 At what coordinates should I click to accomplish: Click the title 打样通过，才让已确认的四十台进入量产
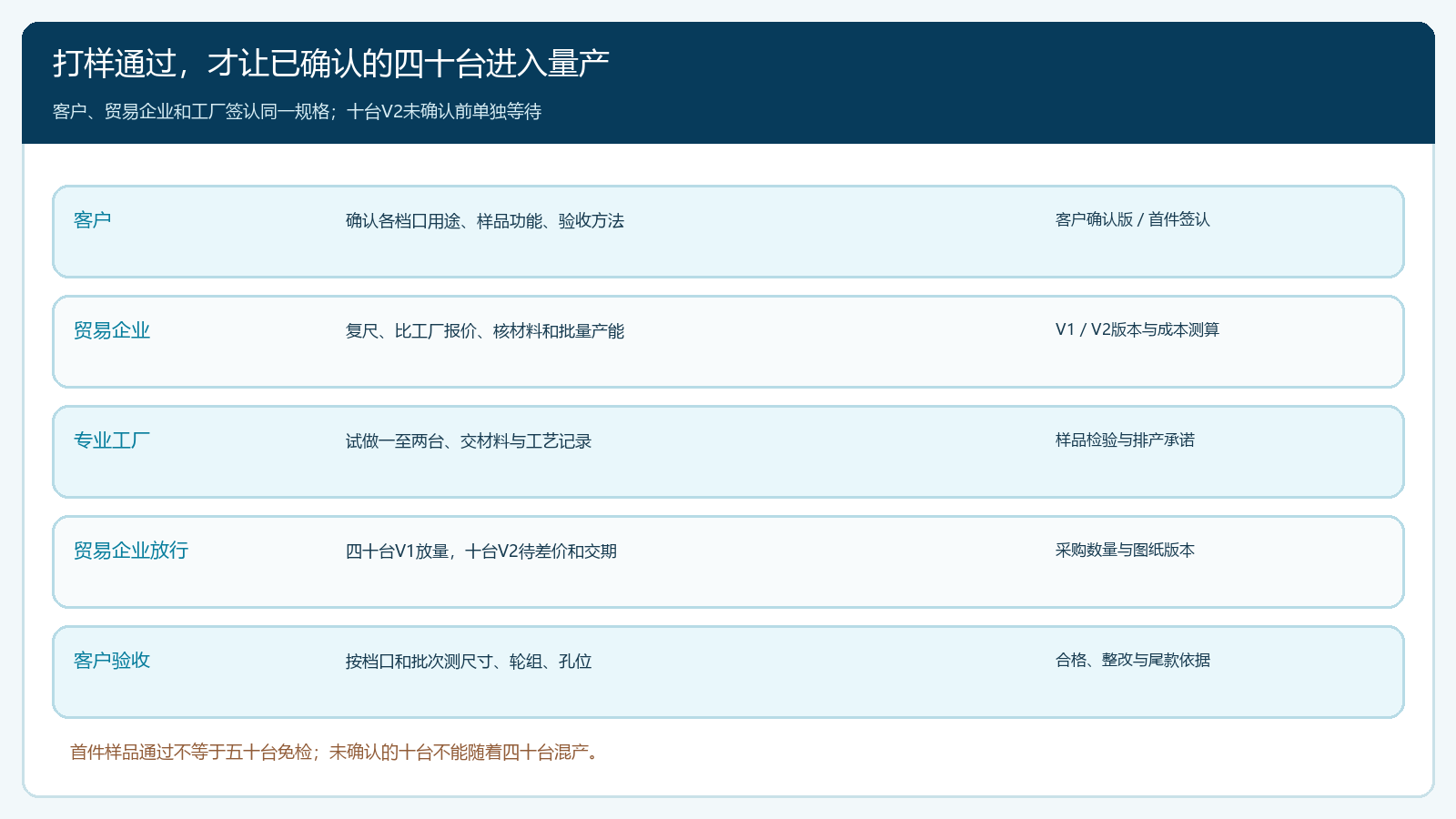pos(331,64)
